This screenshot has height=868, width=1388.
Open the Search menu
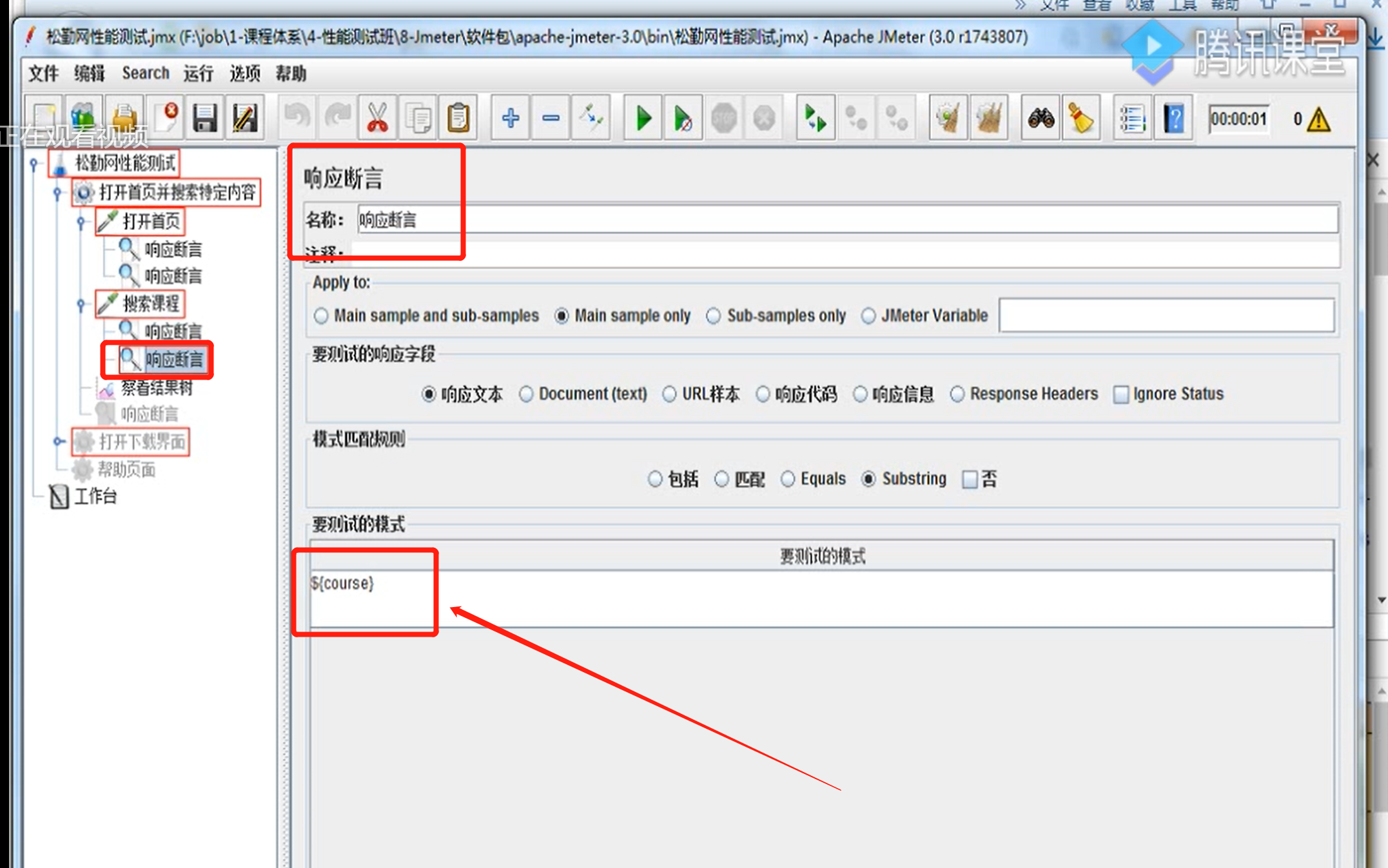click(146, 73)
